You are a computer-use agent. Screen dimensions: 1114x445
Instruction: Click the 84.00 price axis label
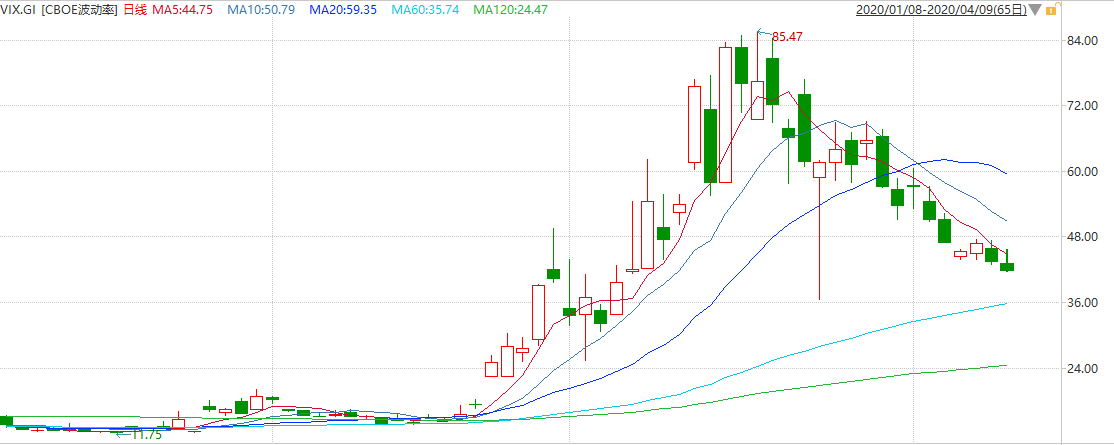click(x=1083, y=41)
